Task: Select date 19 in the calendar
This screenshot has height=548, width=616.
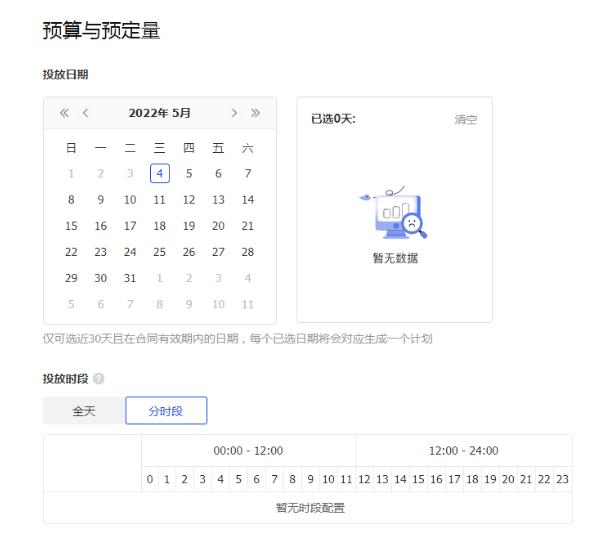Action: pyautogui.click(x=189, y=226)
